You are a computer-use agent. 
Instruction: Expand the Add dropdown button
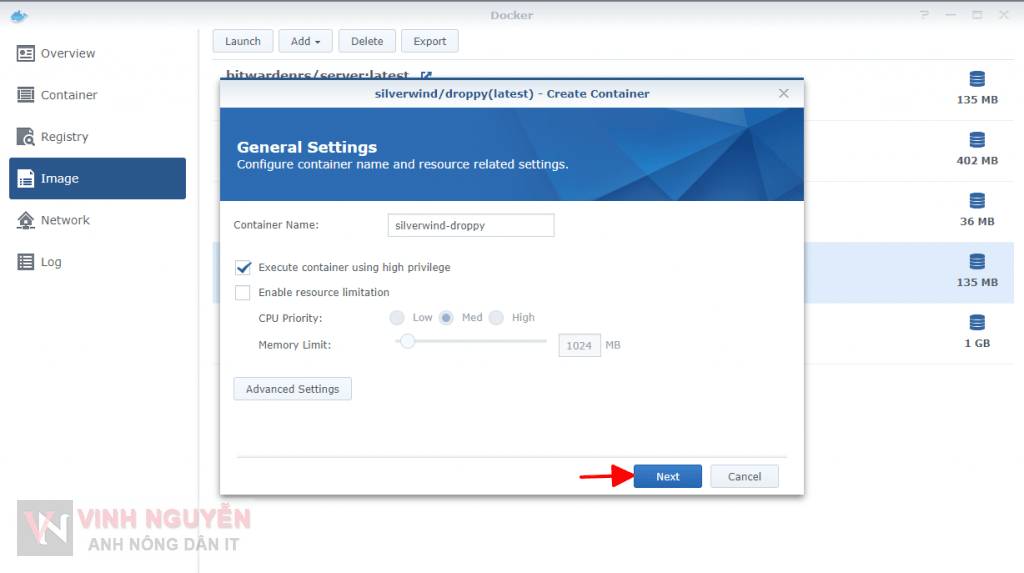coord(305,41)
